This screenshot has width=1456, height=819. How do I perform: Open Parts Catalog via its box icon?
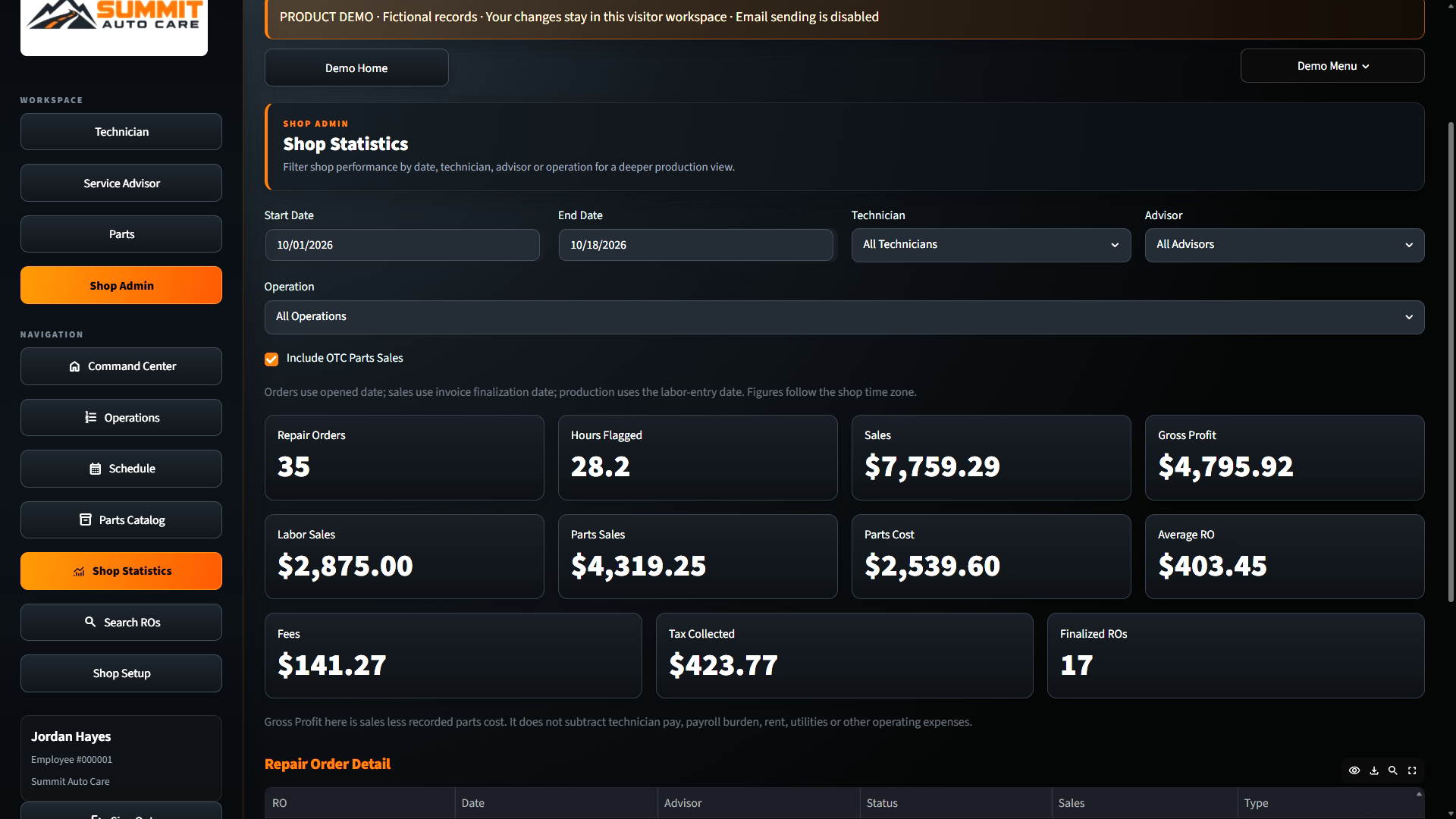click(85, 519)
